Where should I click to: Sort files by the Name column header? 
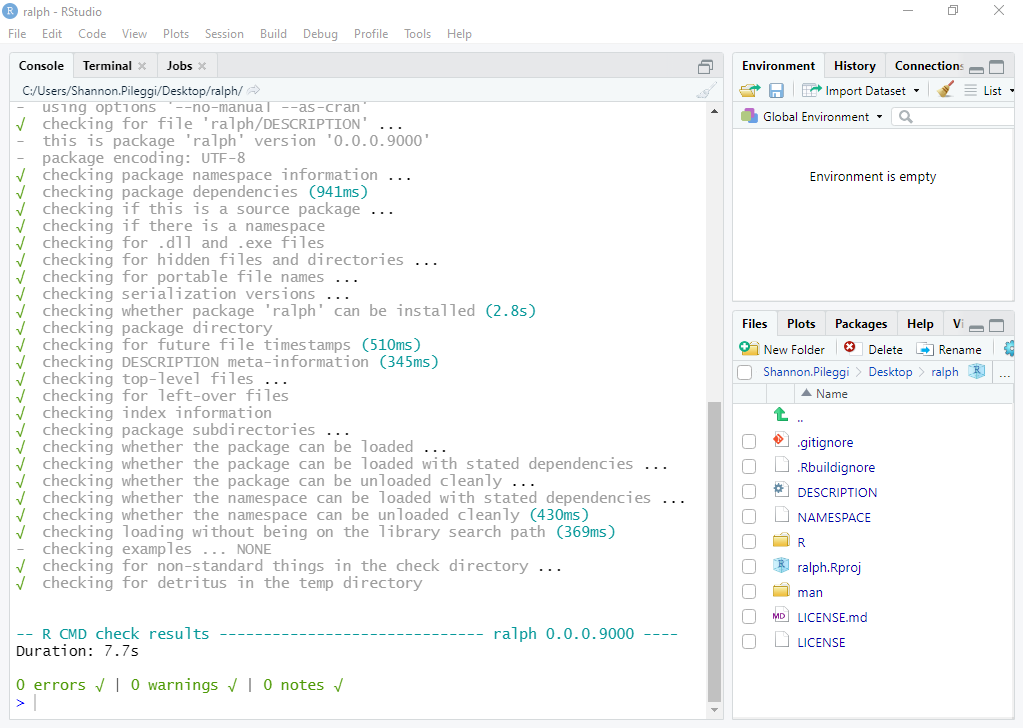coord(831,394)
